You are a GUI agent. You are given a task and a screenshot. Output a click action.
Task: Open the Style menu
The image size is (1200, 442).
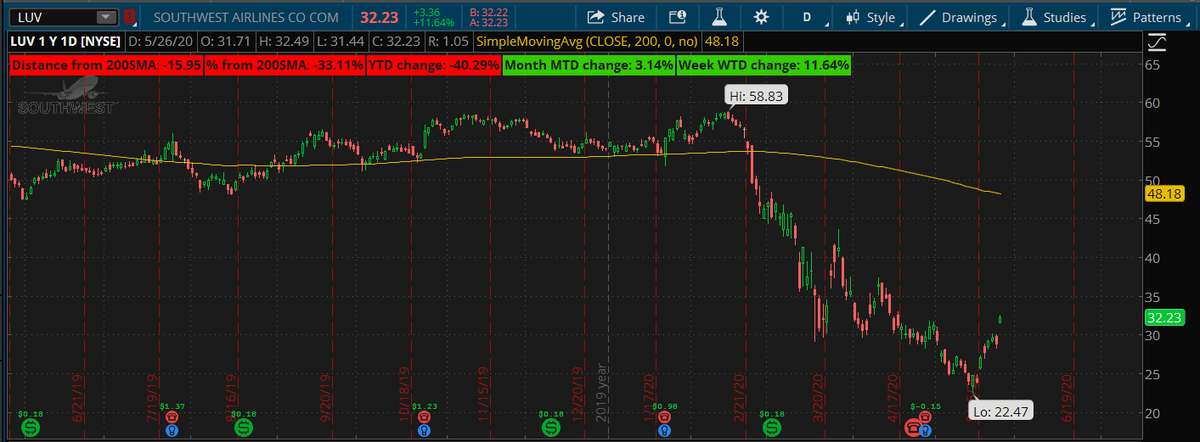point(880,17)
